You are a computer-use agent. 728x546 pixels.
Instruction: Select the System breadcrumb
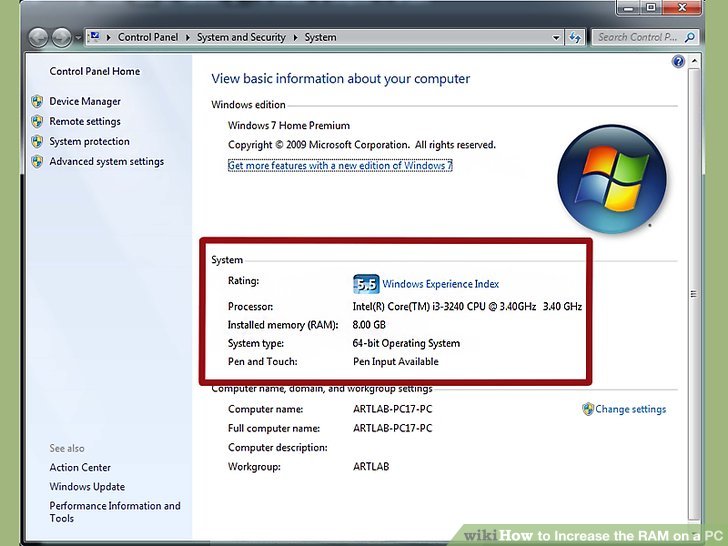pos(320,37)
